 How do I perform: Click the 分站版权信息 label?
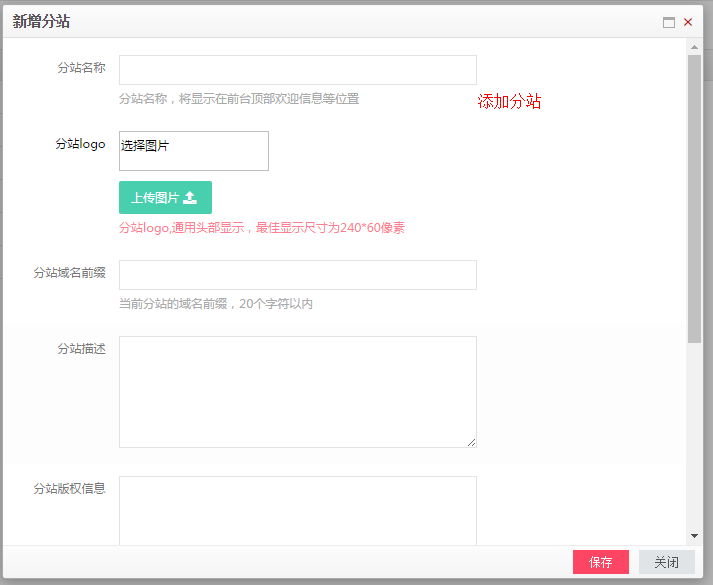70,489
